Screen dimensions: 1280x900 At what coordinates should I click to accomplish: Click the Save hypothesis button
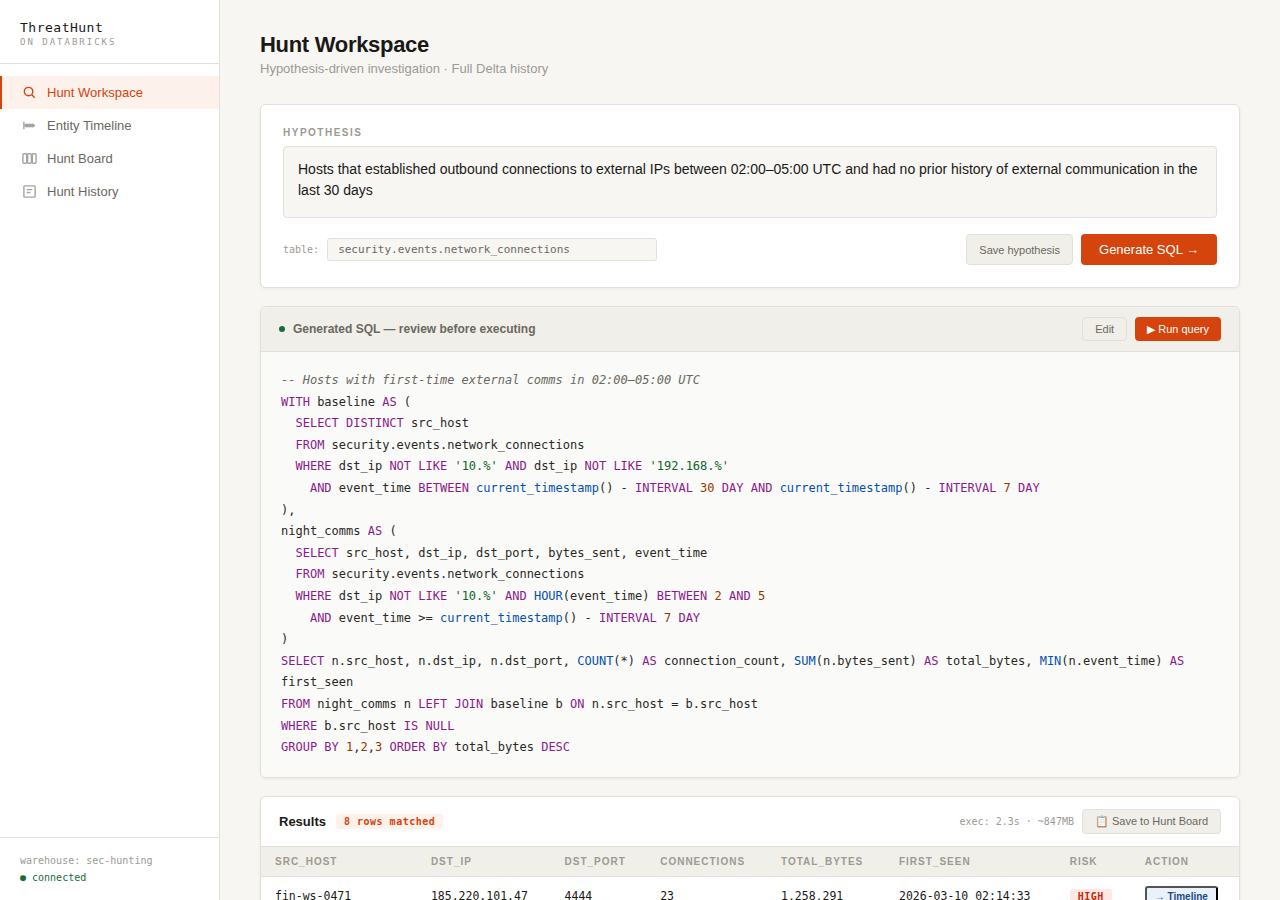click(x=1019, y=249)
